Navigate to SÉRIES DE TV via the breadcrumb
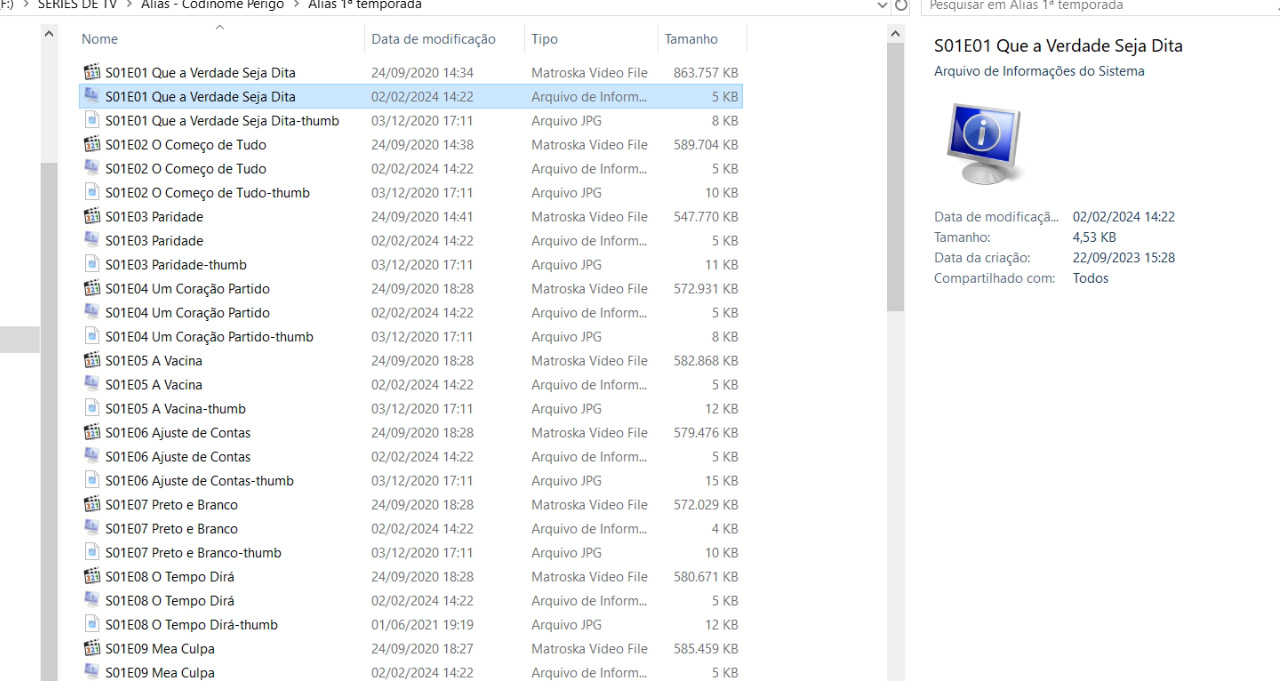The height and width of the screenshot is (681, 1280). 77,4
